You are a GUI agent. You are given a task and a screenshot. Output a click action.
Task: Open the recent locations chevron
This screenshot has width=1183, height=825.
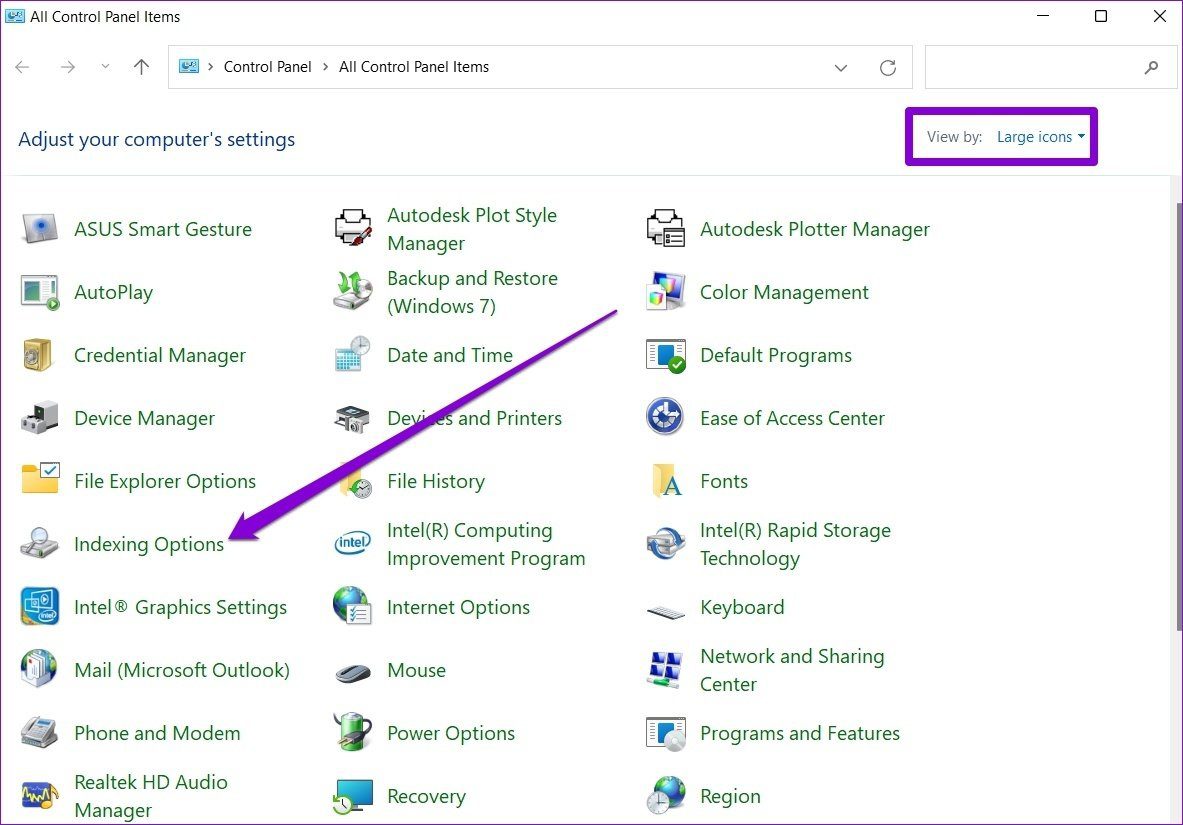(106, 66)
